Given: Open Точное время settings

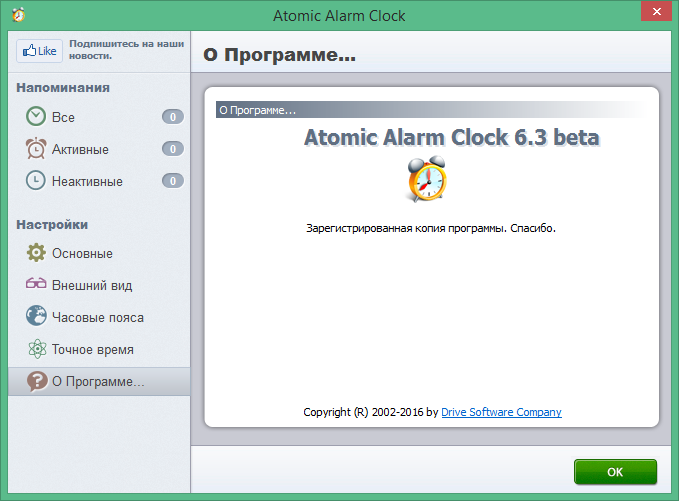Looking at the screenshot, I should pos(99,349).
